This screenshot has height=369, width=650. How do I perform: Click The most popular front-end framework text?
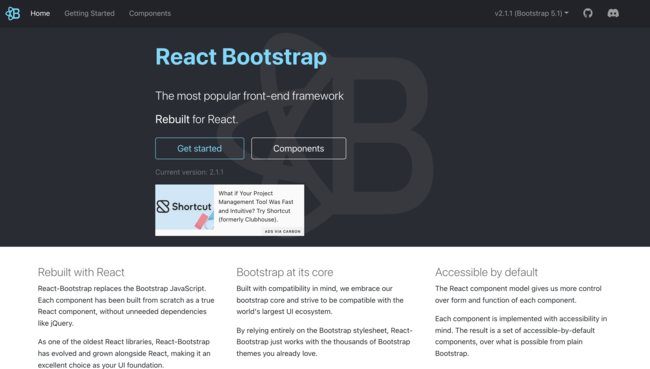(249, 96)
